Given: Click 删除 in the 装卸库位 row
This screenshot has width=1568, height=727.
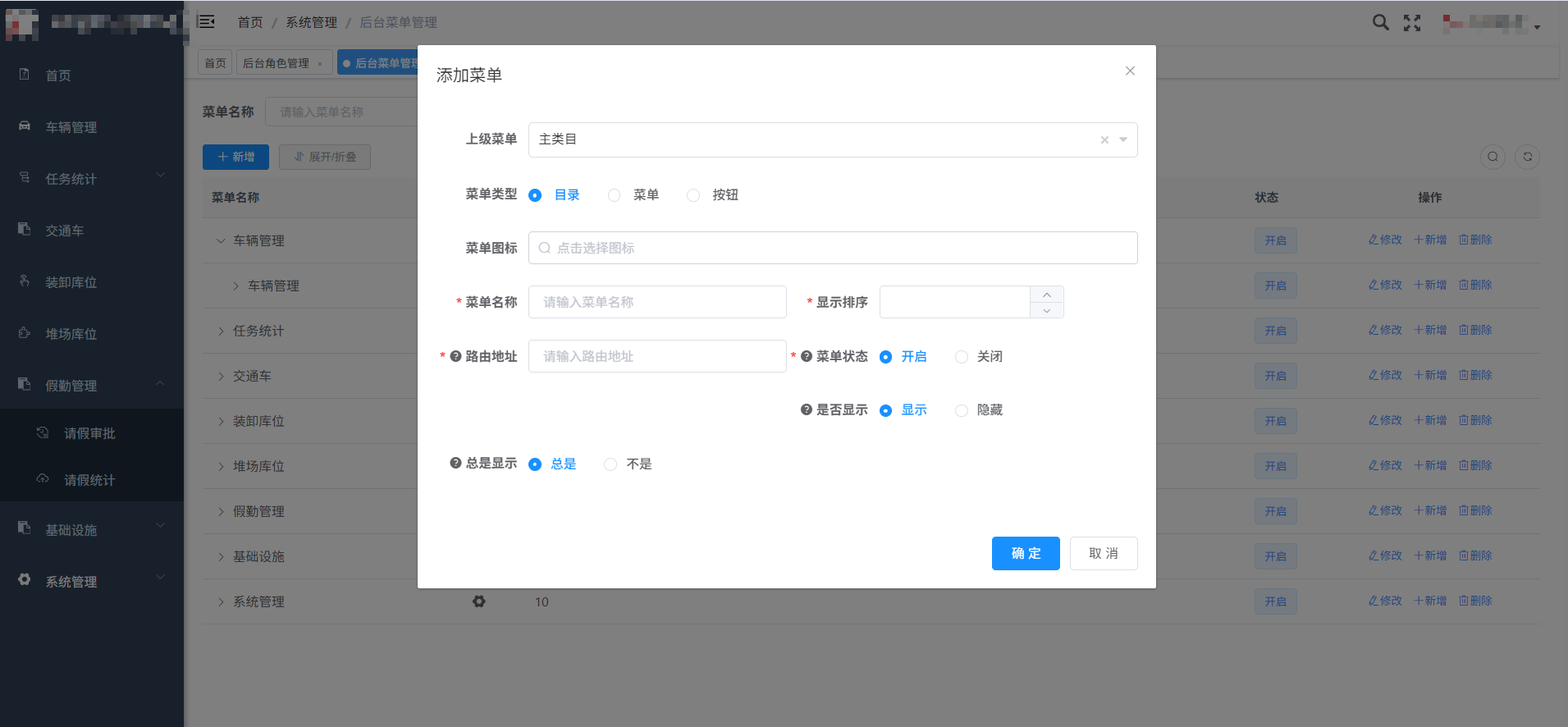Looking at the screenshot, I should point(1475,420).
